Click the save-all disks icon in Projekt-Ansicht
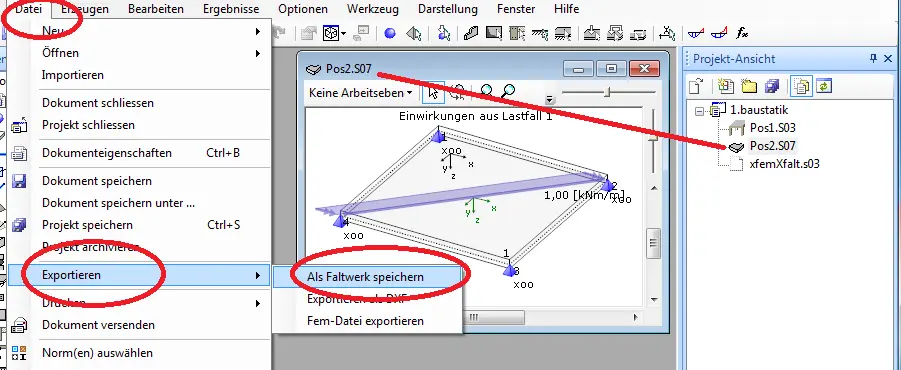Image resolution: width=901 pixels, height=370 pixels. (772, 87)
